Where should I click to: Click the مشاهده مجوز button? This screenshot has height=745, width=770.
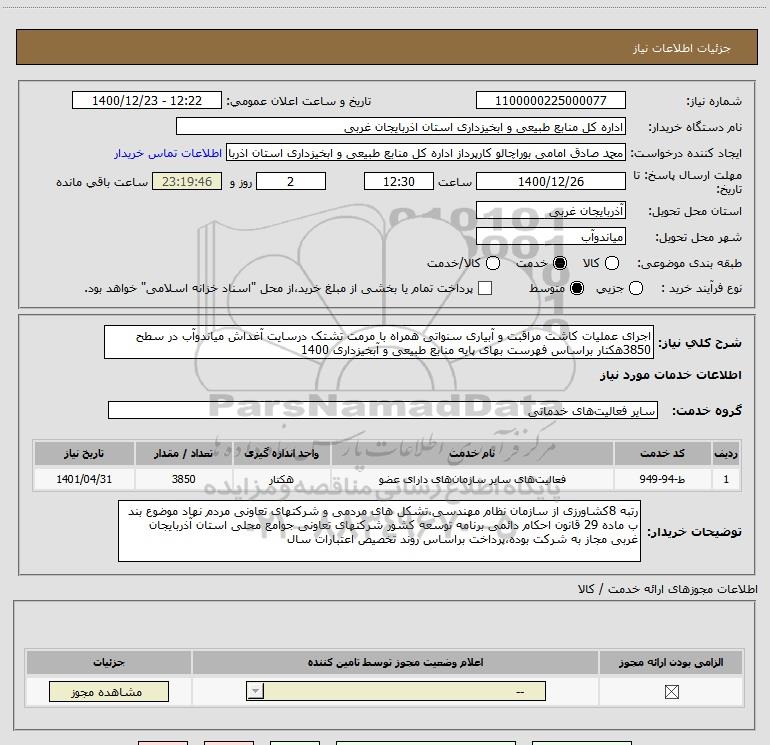coord(109,691)
